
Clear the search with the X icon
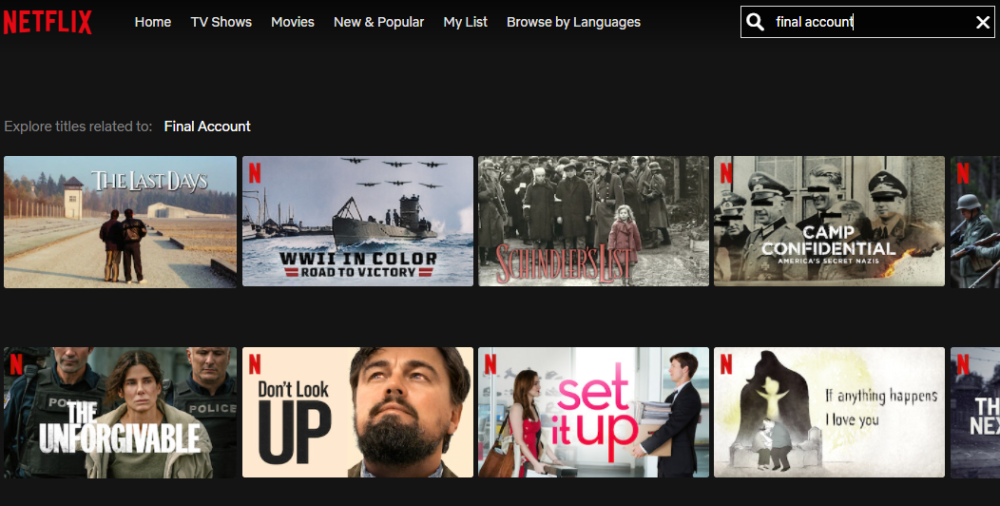(x=982, y=22)
